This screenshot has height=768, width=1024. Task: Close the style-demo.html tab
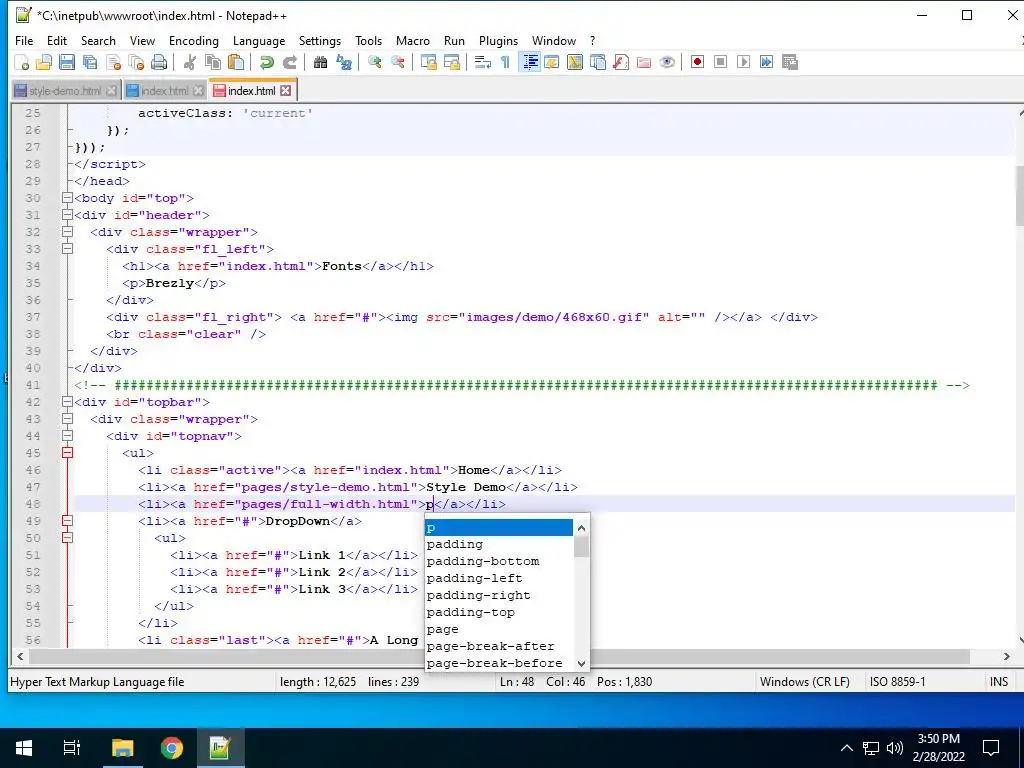click(x=111, y=91)
